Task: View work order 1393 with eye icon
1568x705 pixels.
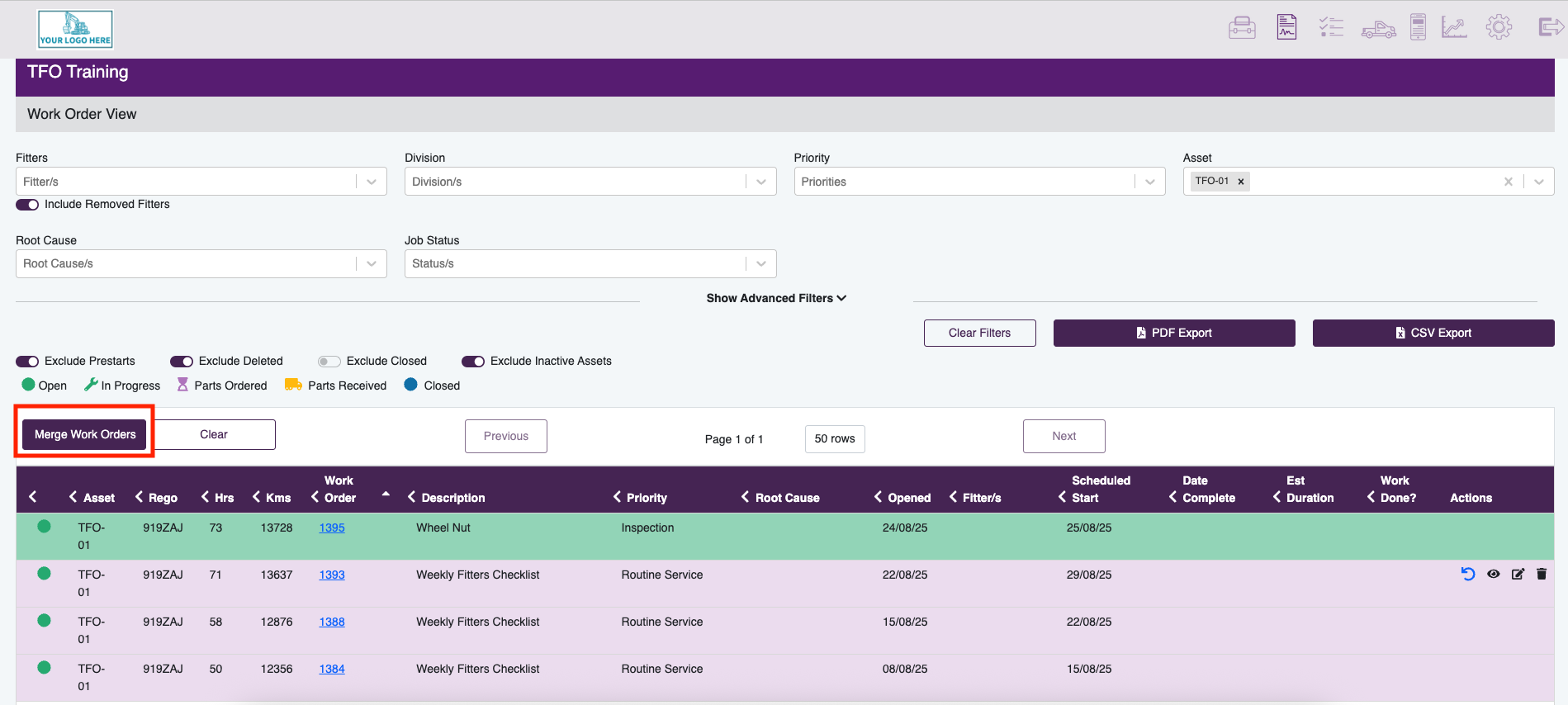Action: pos(1493,574)
